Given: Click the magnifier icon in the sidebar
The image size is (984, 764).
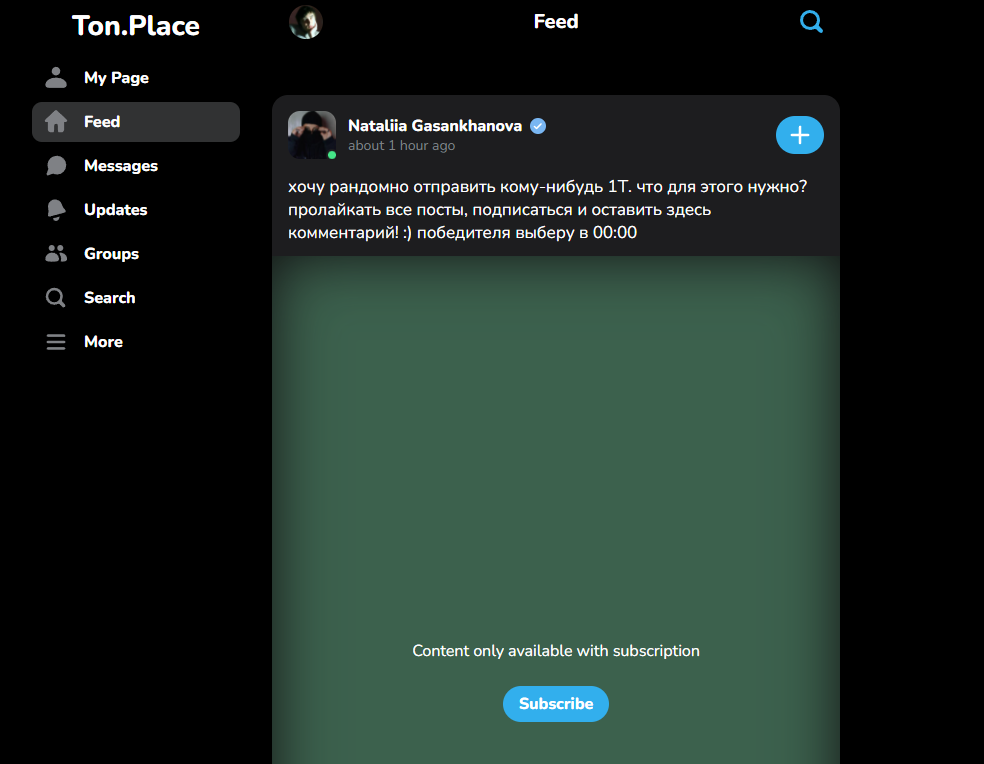Looking at the screenshot, I should (56, 298).
